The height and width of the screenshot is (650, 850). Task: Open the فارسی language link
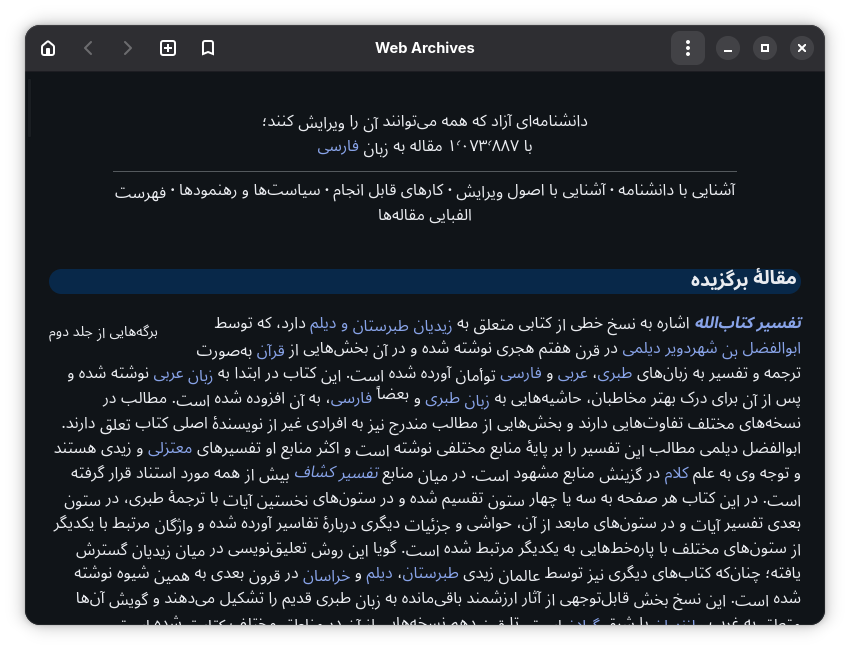coord(338,147)
